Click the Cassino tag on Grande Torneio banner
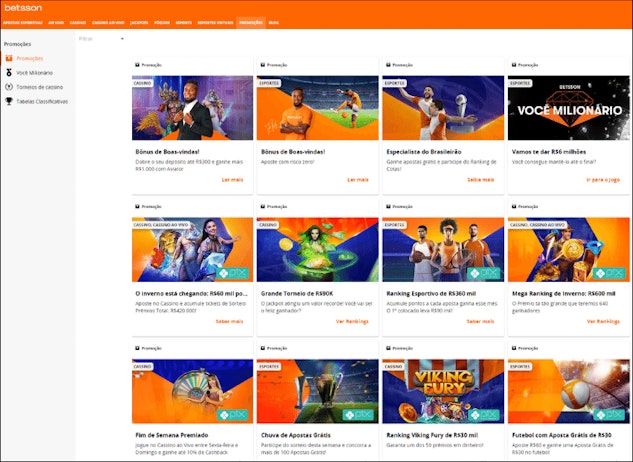Image resolution: width=633 pixels, height=462 pixels. tap(268, 225)
